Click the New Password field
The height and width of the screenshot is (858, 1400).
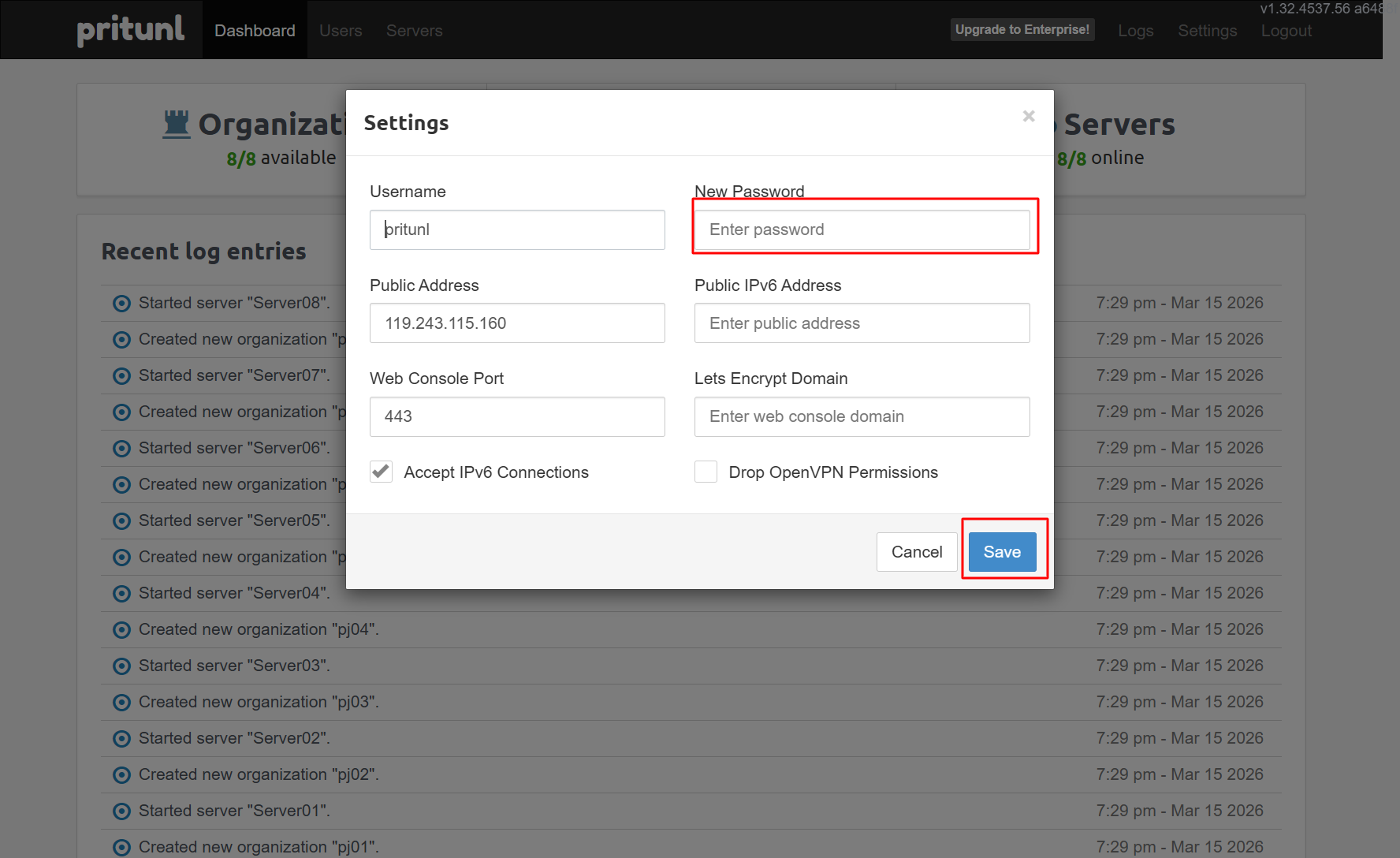tap(864, 229)
